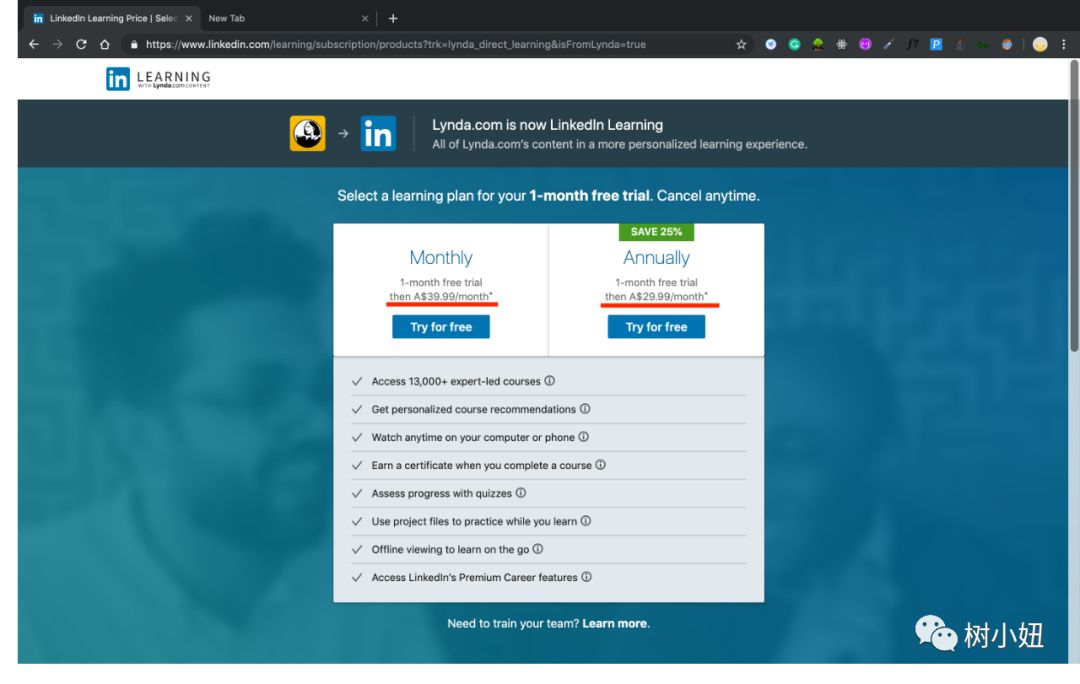Click the LinkedIn Learning logo in header

[158, 79]
